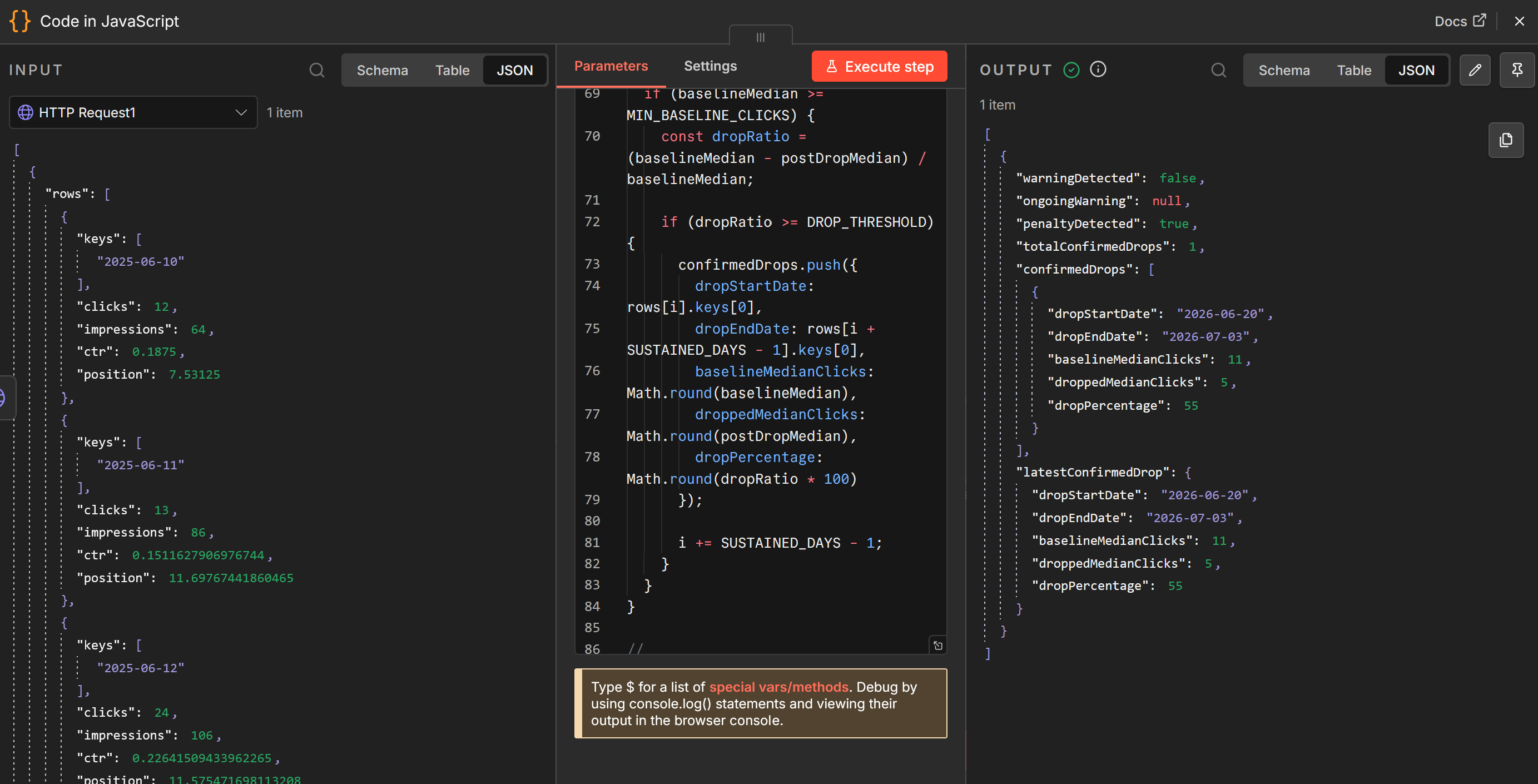The height and width of the screenshot is (784, 1538).
Task: Open the Docs external link
Action: tap(1460, 21)
